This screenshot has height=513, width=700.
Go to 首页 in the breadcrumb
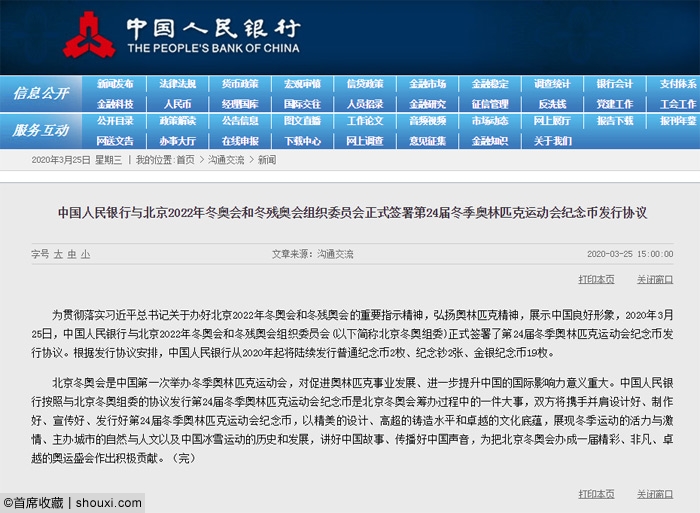[185, 160]
